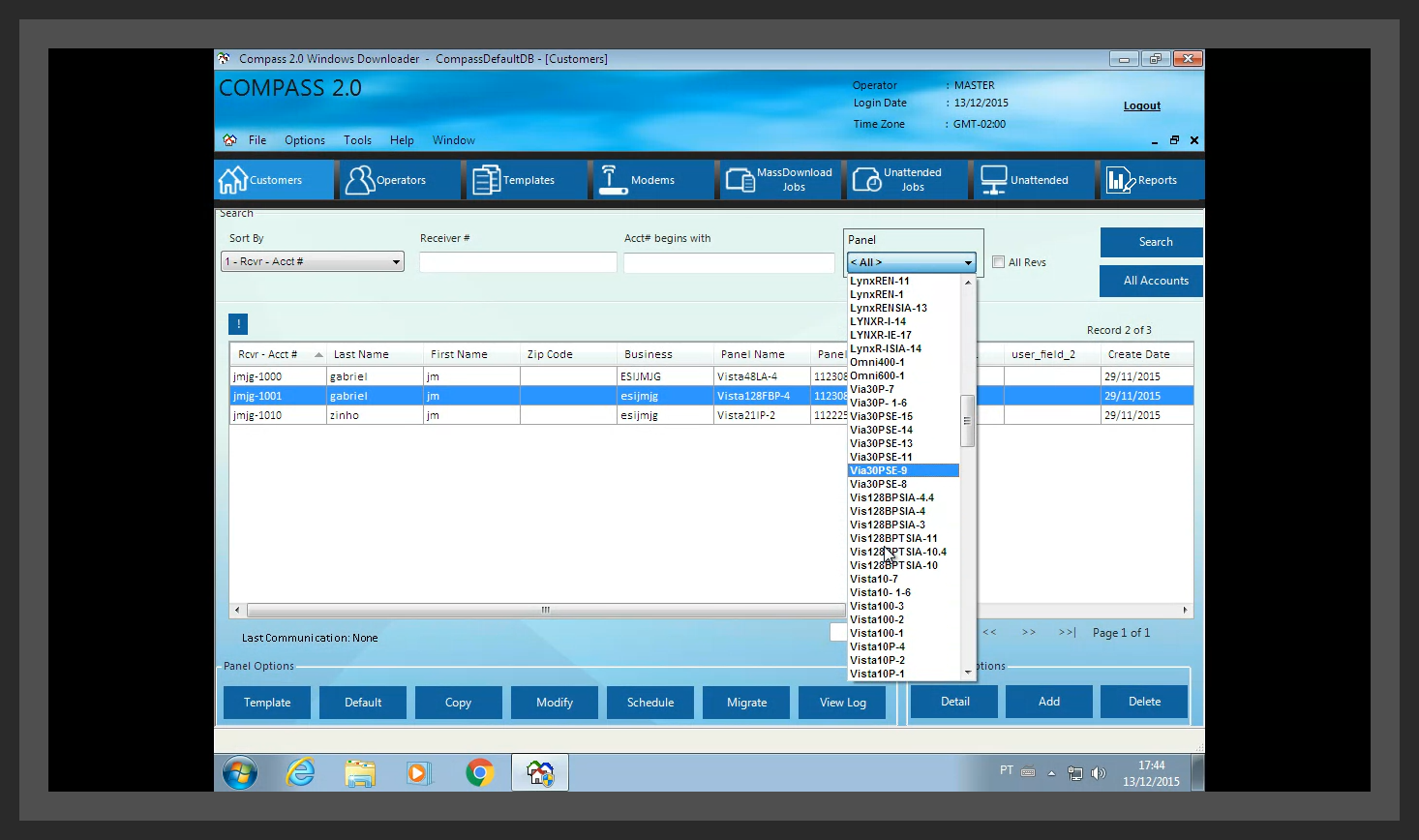Open the Tools menu
1419x840 pixels.
[x=357, y=140]
